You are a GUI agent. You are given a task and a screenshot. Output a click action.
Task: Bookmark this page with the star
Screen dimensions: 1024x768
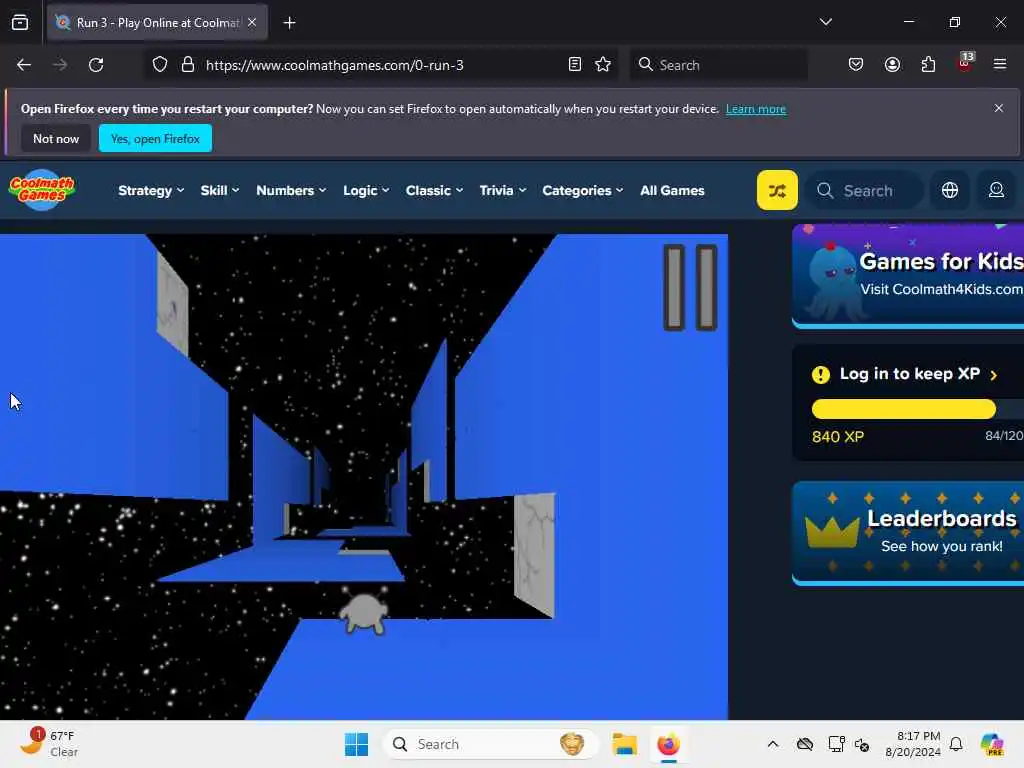click(x=603, y=65)
